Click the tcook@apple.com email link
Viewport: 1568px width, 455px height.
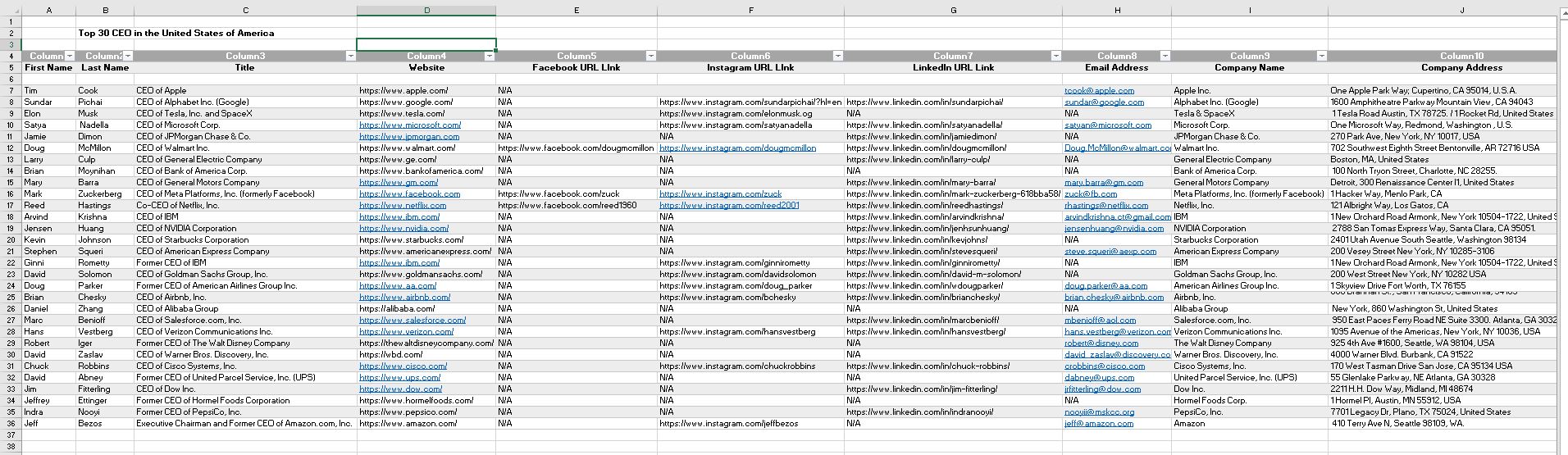tap(1099, 90)
